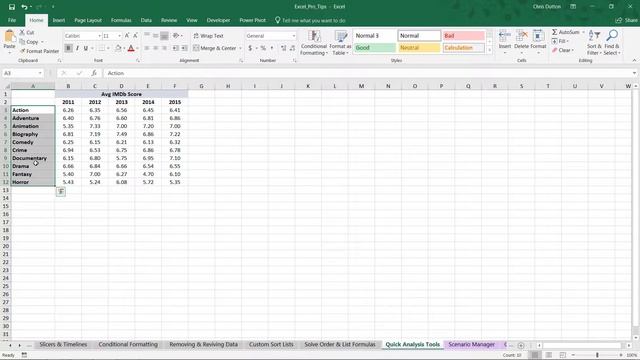The image size is (640, 360).
Task: Click Wrap Text button
Action: click(x=208, y=36)
